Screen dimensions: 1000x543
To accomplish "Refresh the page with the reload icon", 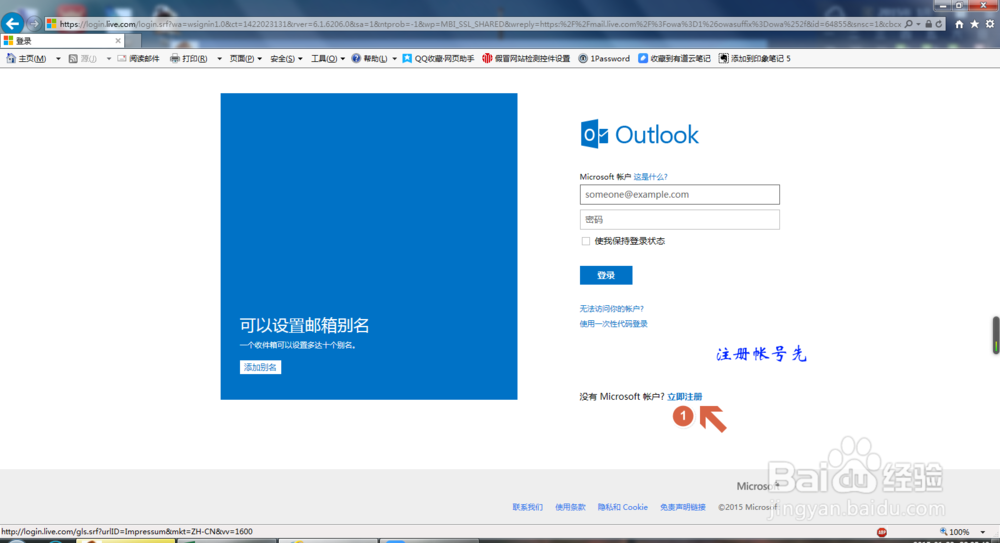I will (x=939, y=24).
